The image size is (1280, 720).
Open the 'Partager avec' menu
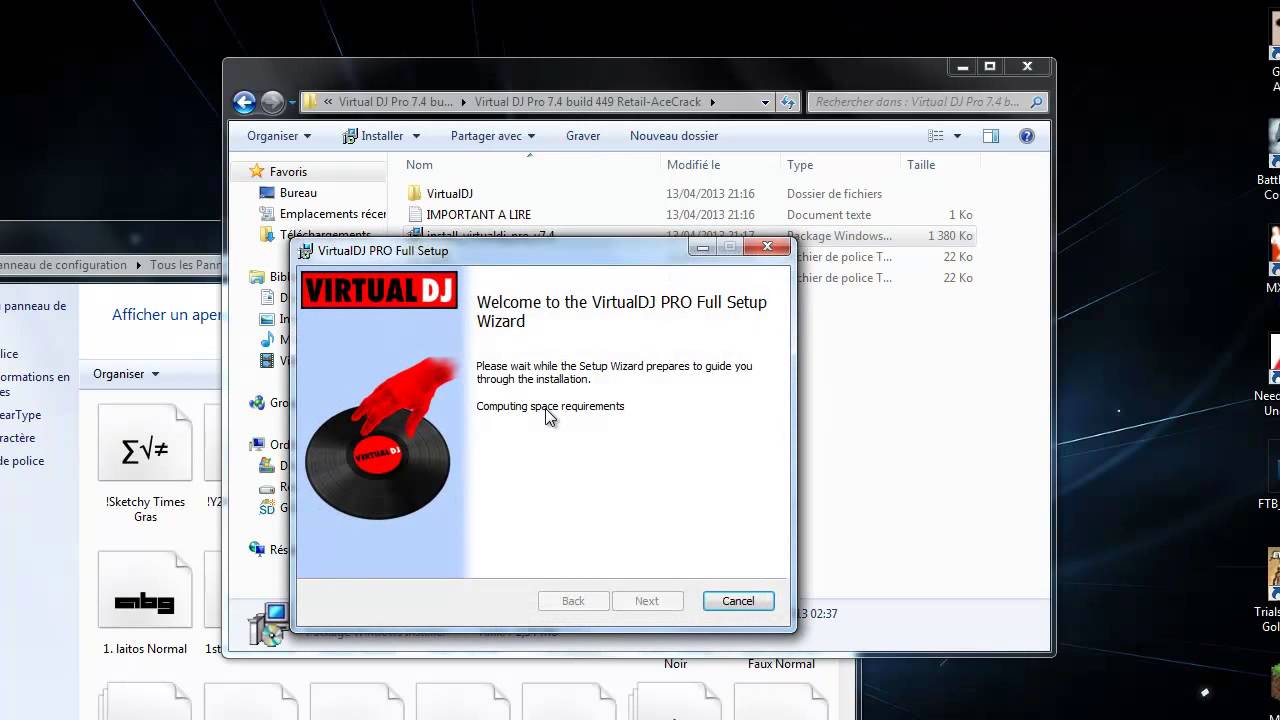click(493, 136)
